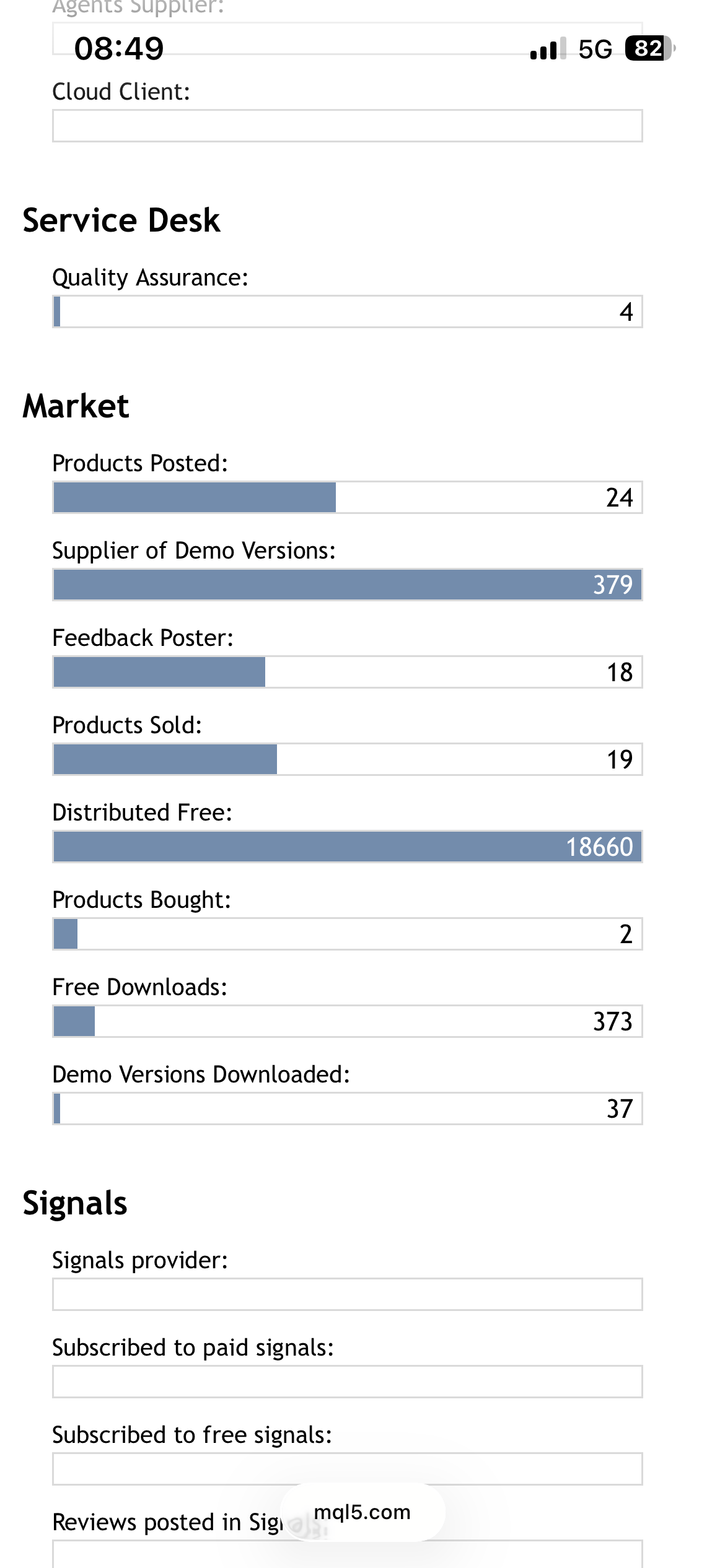
Task: Tap the 5G network indicator
Action: [595, 50]
